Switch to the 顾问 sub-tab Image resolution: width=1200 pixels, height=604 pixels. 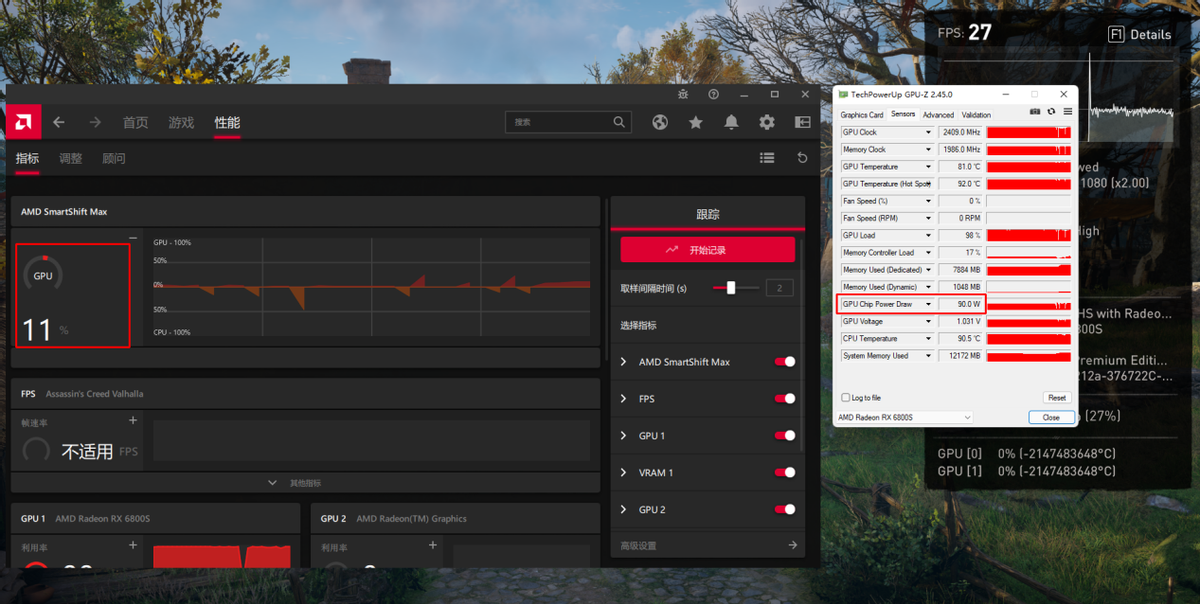click(114, 159)
